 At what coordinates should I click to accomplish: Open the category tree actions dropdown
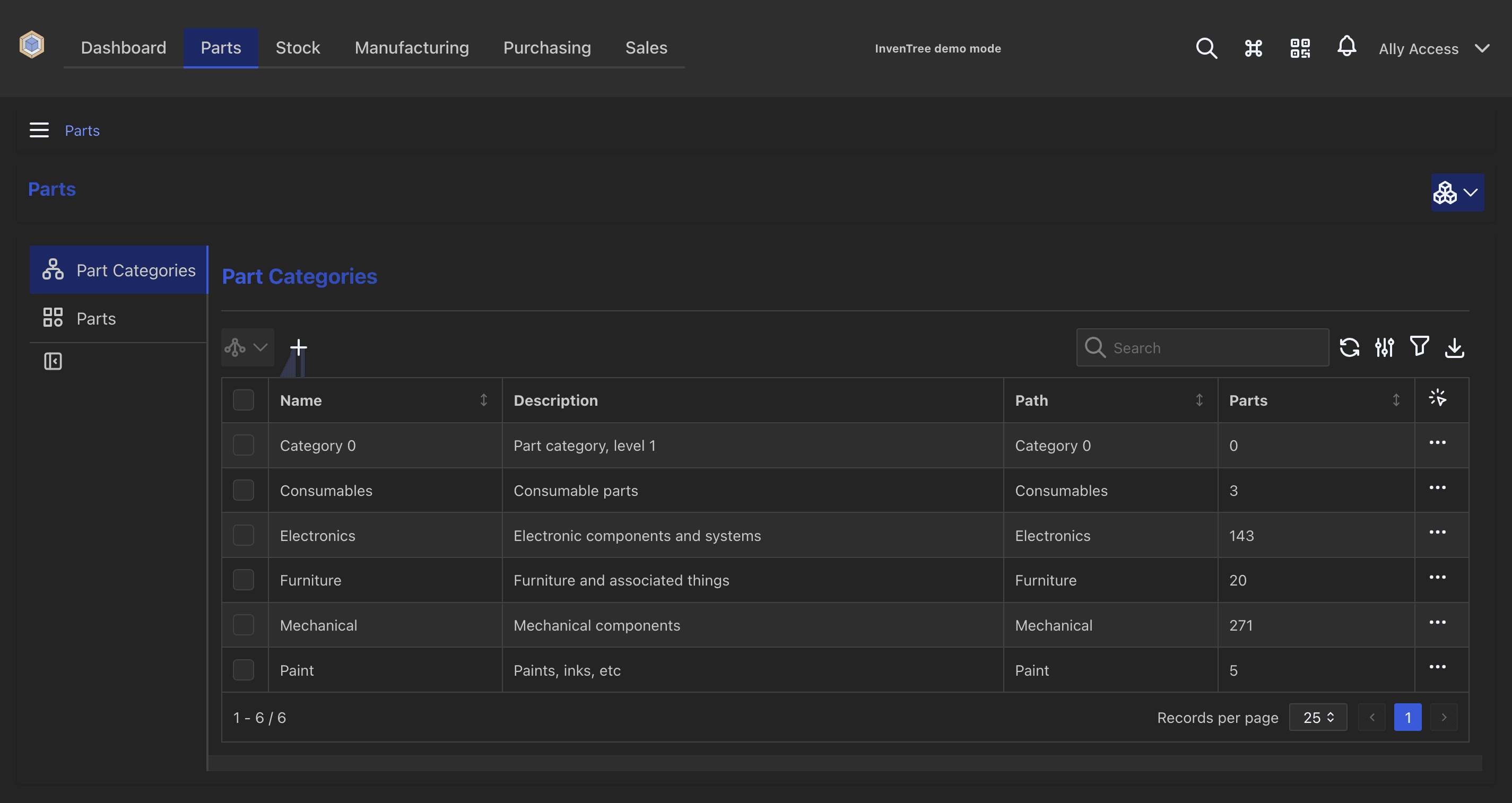pos(247,347)
